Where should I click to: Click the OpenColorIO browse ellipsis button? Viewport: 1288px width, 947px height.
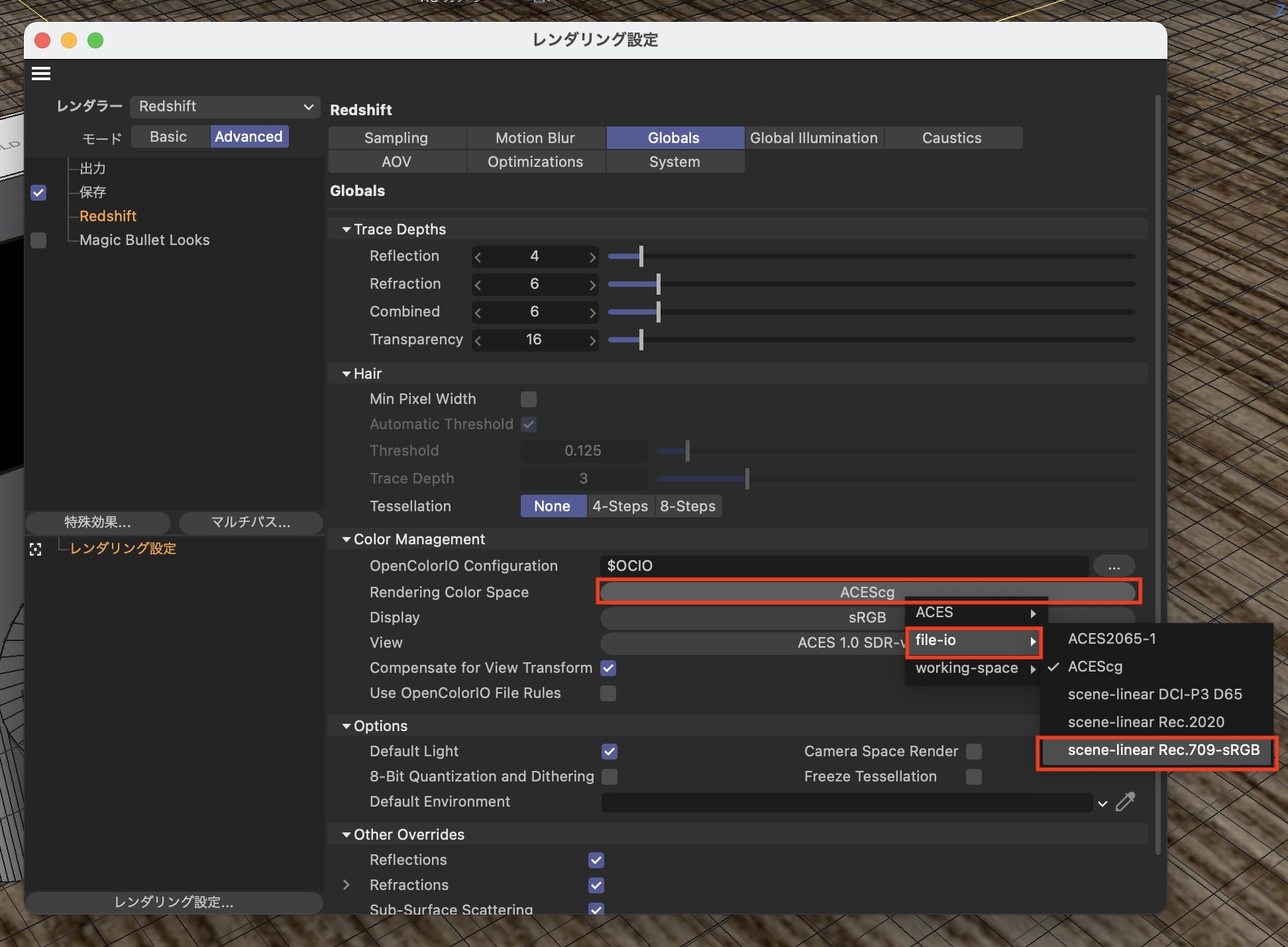[x=1114, y=566]
